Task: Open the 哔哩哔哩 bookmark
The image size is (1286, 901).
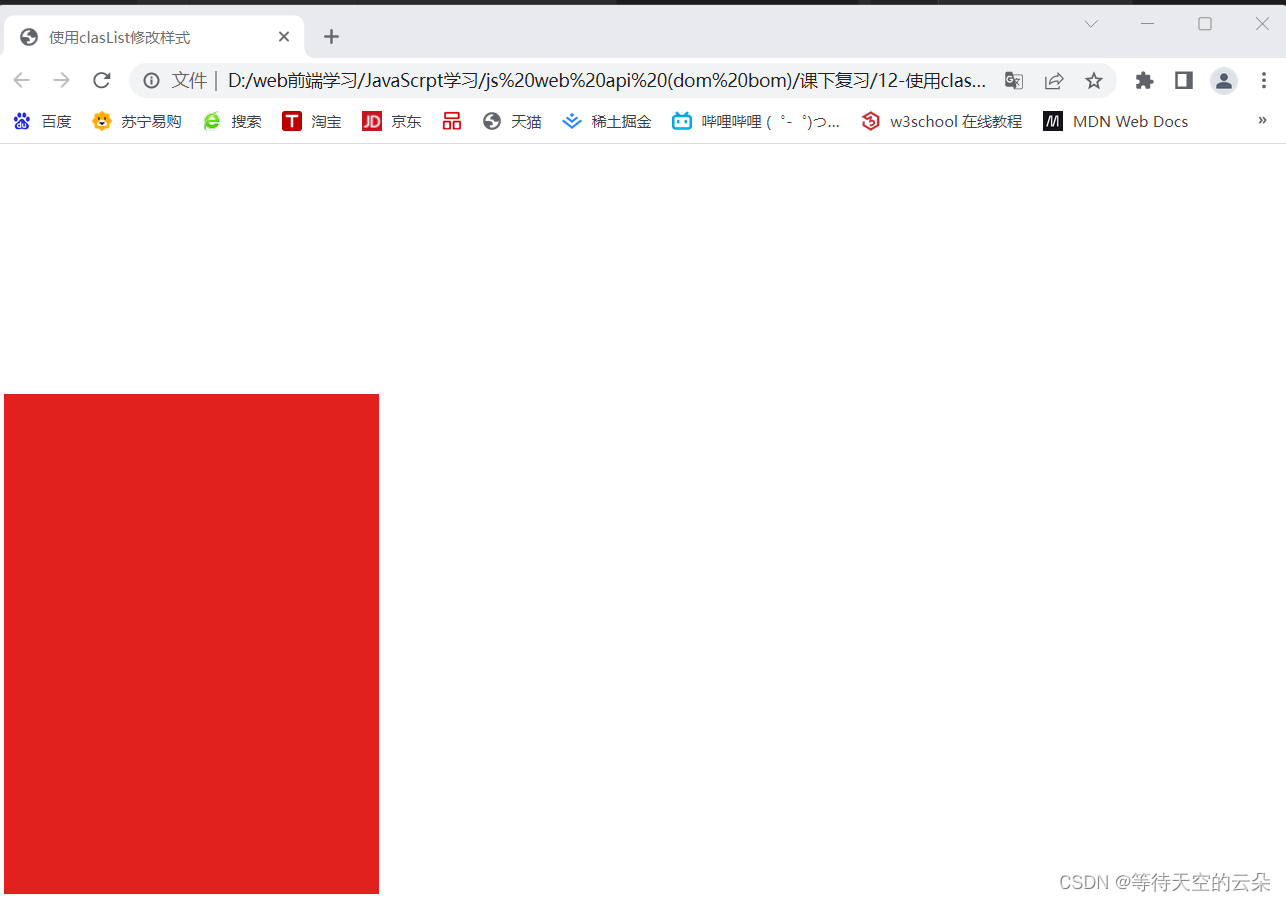Action: 756,121
